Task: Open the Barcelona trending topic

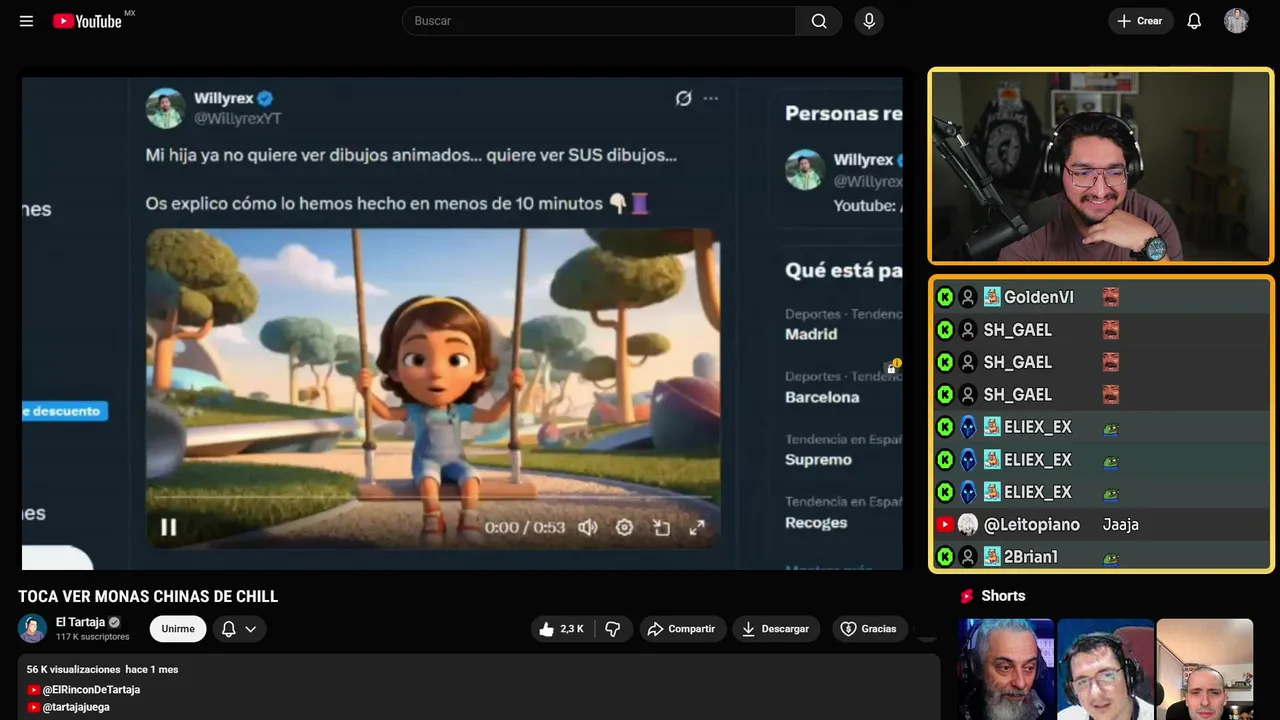Action: [822, 397]
